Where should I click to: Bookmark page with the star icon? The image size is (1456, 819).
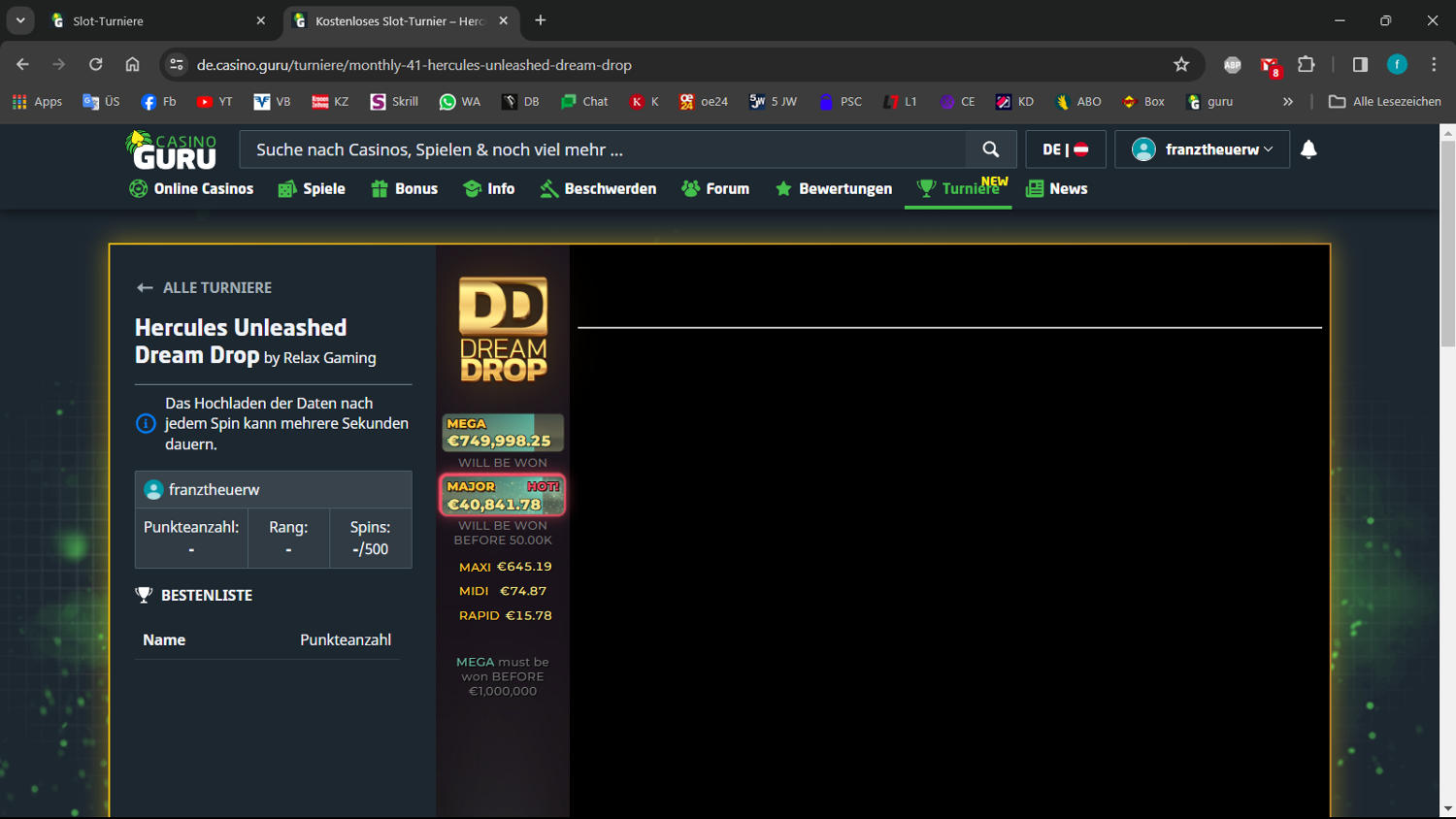click(1181, 65)
